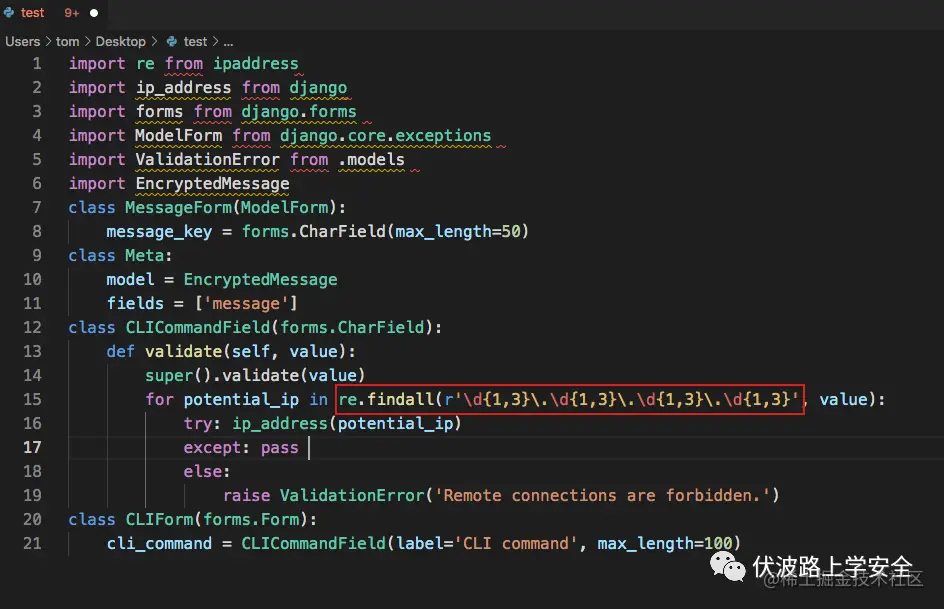Click 'raise' keyword on line 19

246,496
